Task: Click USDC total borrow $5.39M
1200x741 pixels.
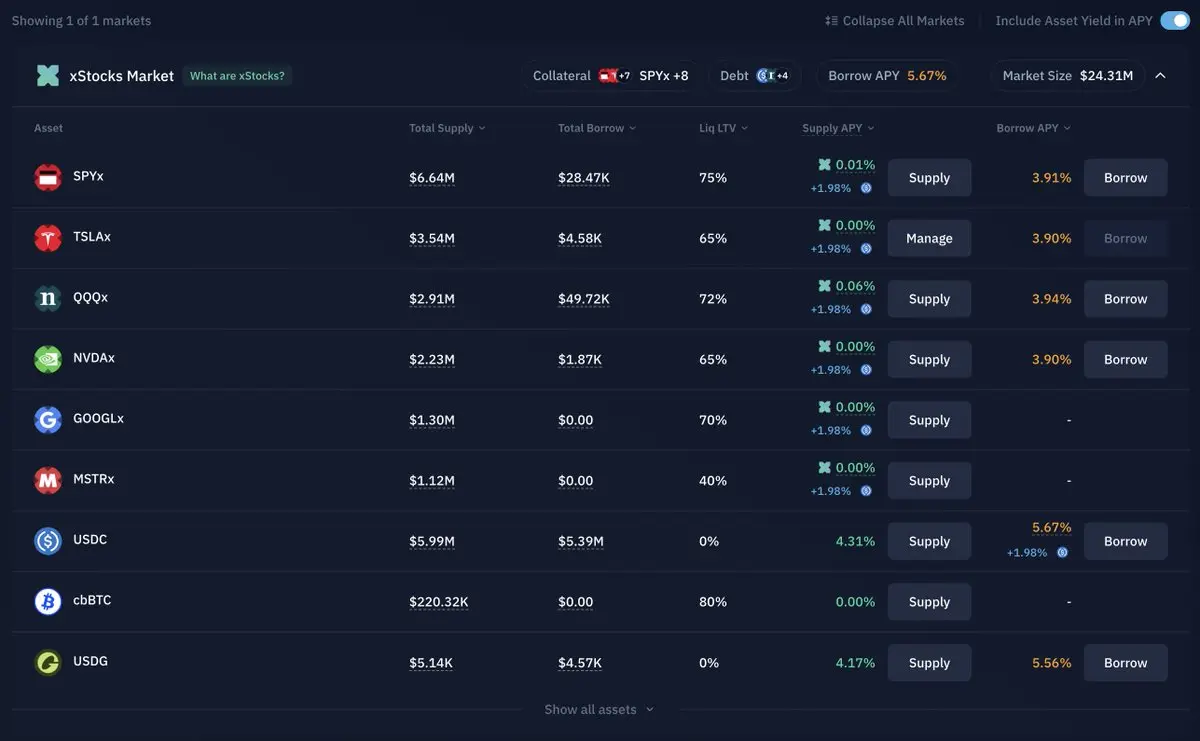Action: (x=581, y=541)
